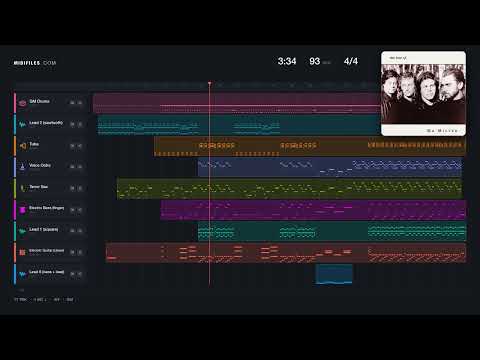Open the MIDIFILES.COM logo link

pos(35,63)
